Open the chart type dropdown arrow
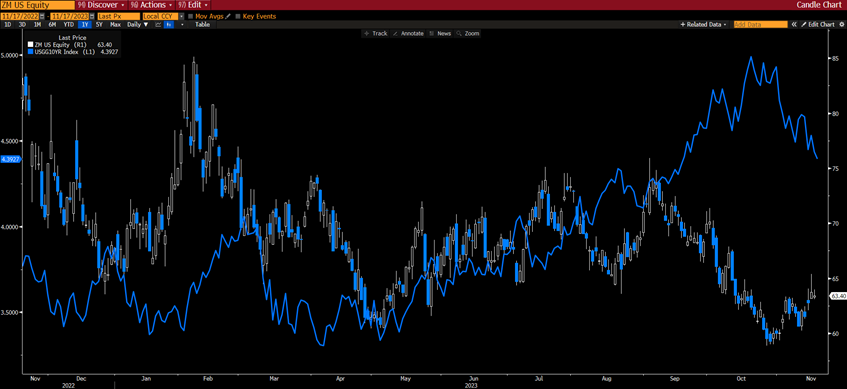 (x=182, y=24)
